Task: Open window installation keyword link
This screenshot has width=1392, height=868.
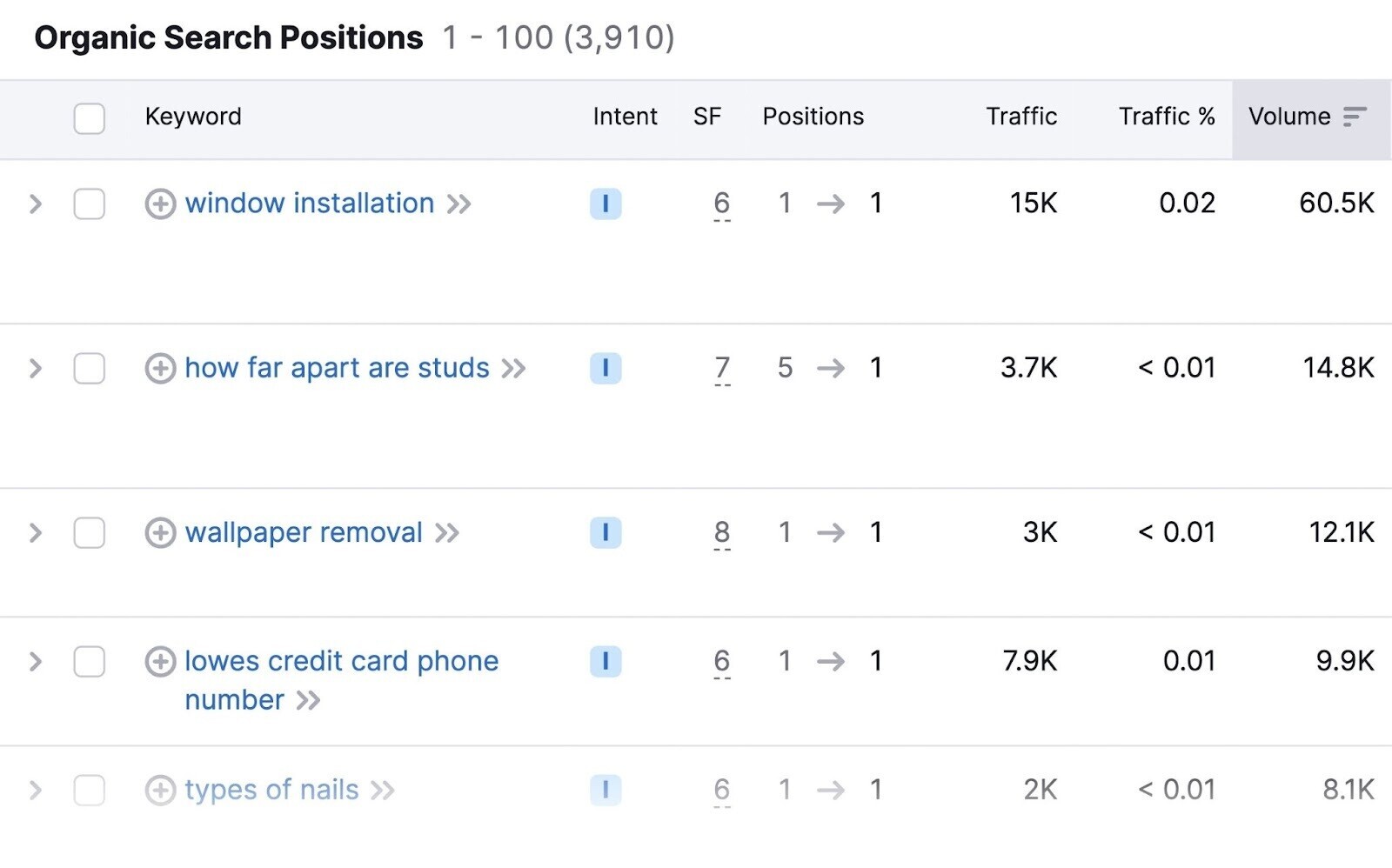Action: [x=310, y=204]
